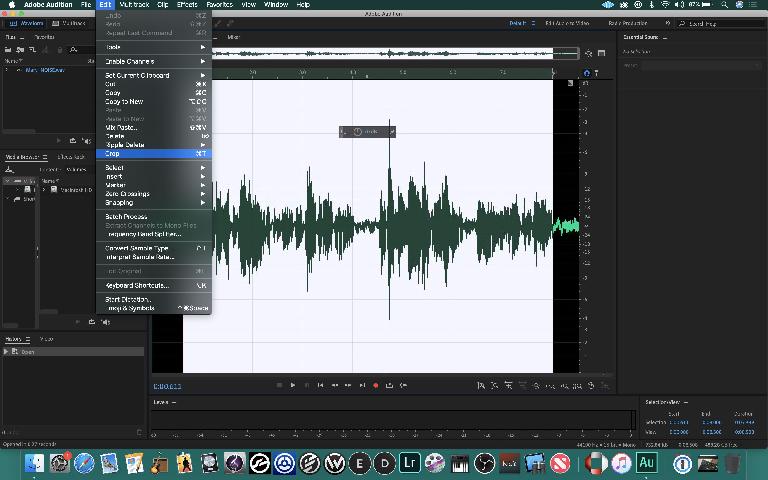Expand the Insert submenu
This screenshot has width=768, height=480.
(x=154, y=176)
